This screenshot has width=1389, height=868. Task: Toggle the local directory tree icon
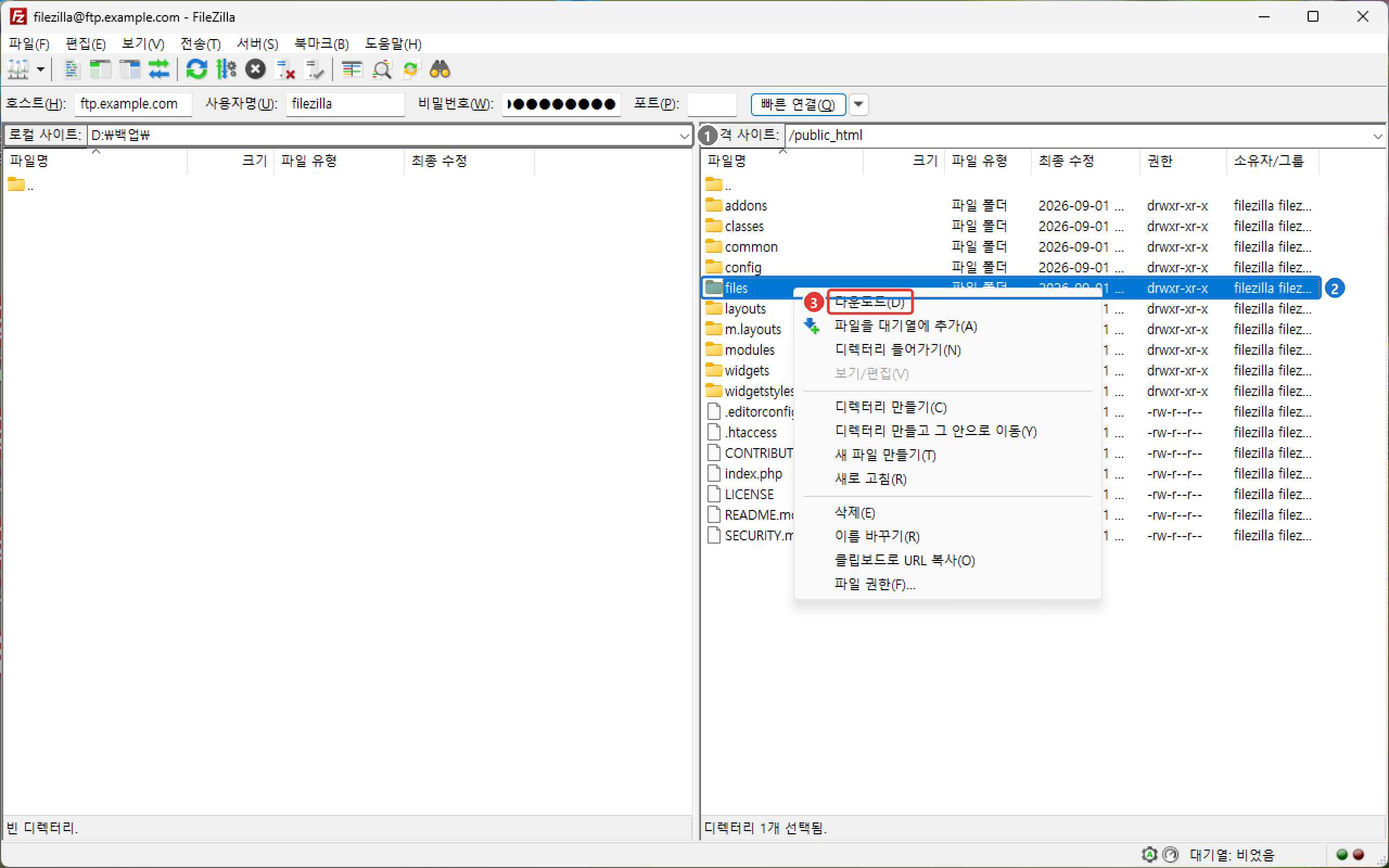click(100, 70)
